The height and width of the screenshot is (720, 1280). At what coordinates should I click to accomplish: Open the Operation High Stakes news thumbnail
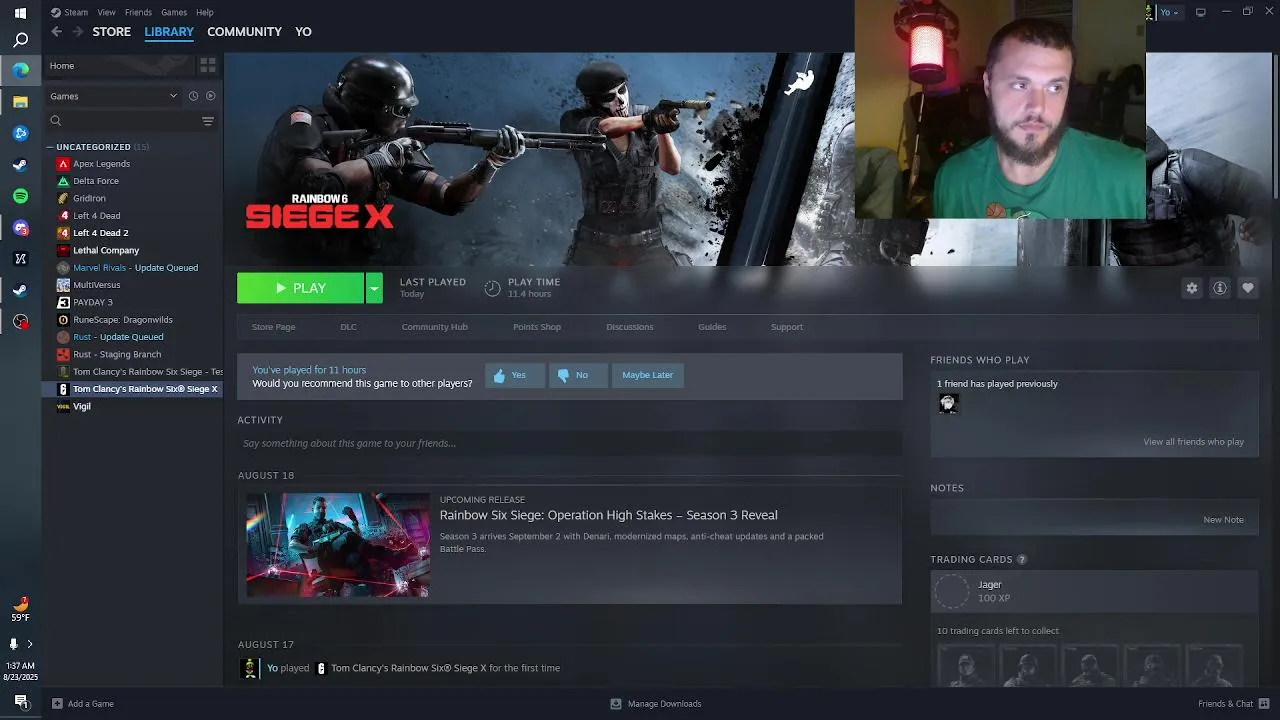point(338,545)
